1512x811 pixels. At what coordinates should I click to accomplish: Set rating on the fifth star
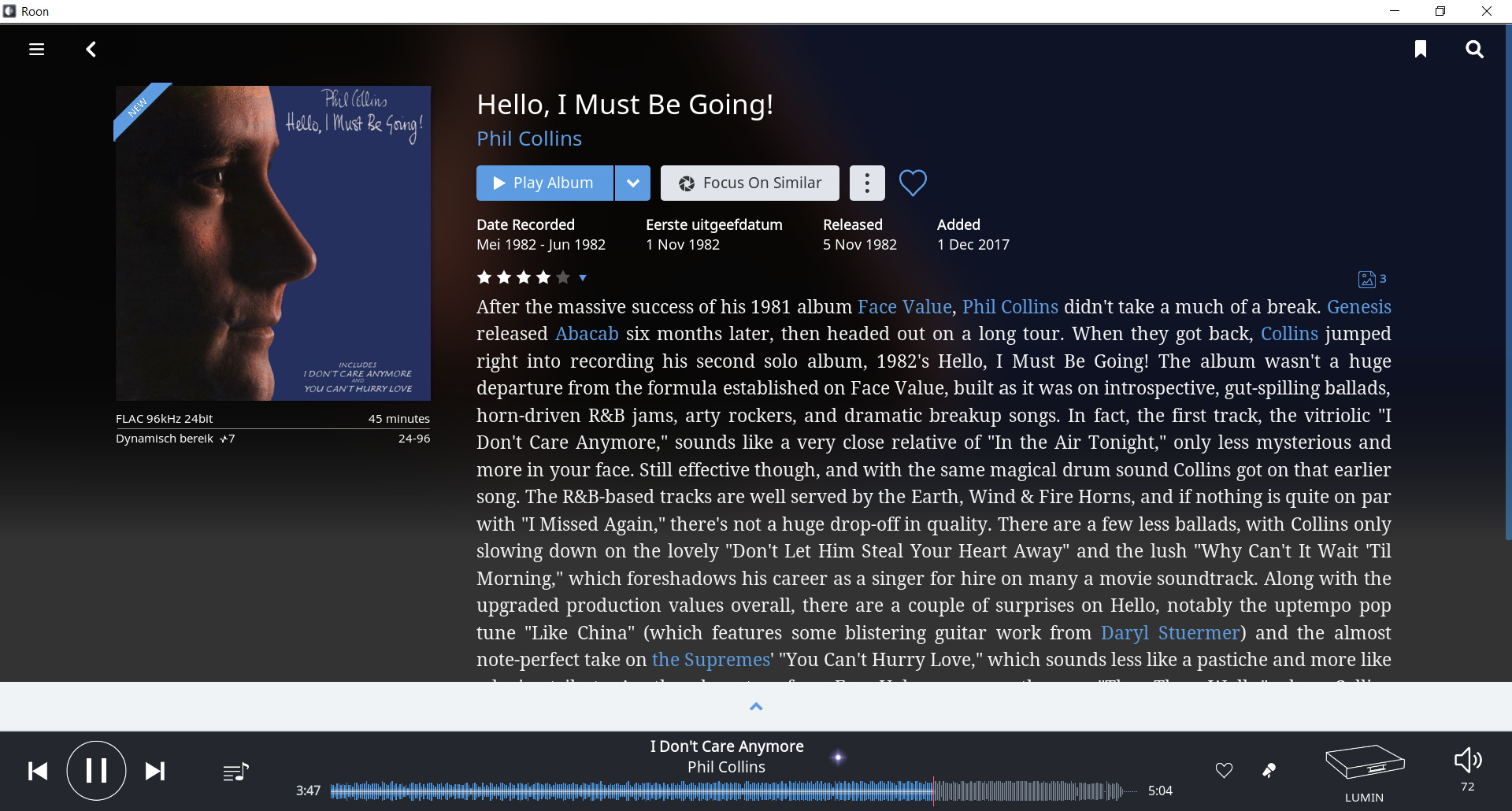pos(563,277)
